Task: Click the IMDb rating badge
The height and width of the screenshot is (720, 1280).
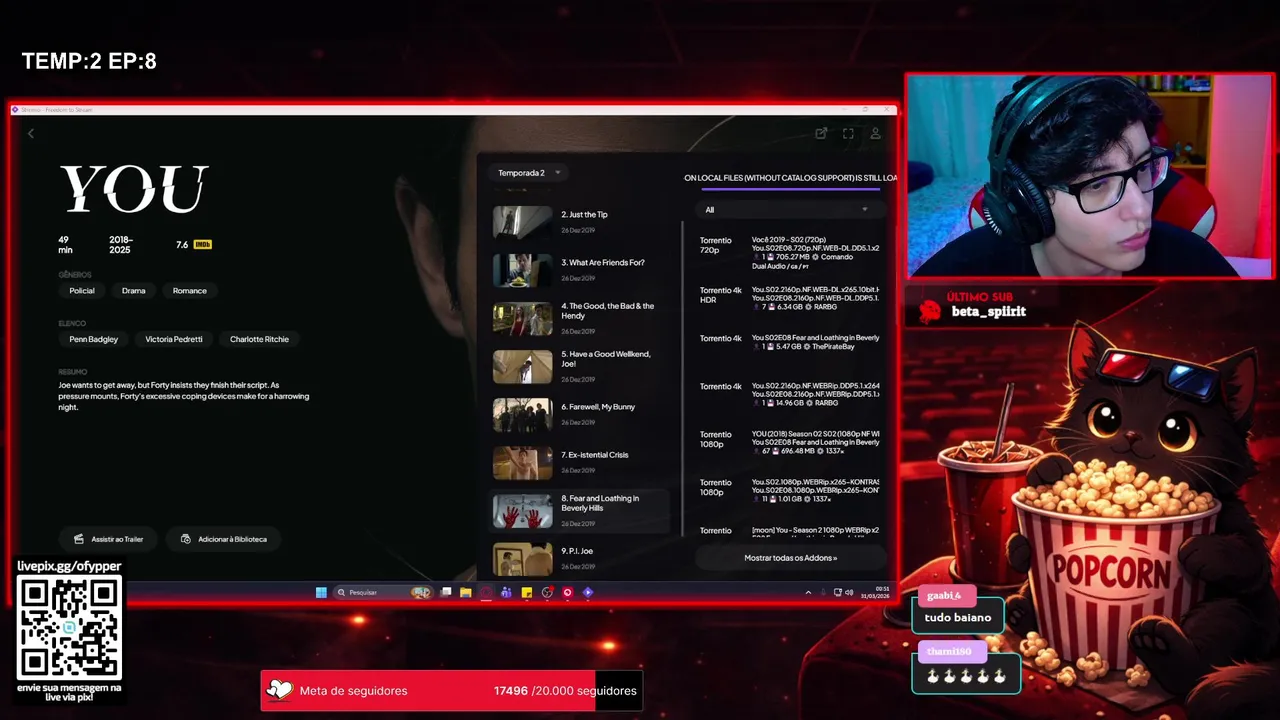Action: (x=202, y=244)
